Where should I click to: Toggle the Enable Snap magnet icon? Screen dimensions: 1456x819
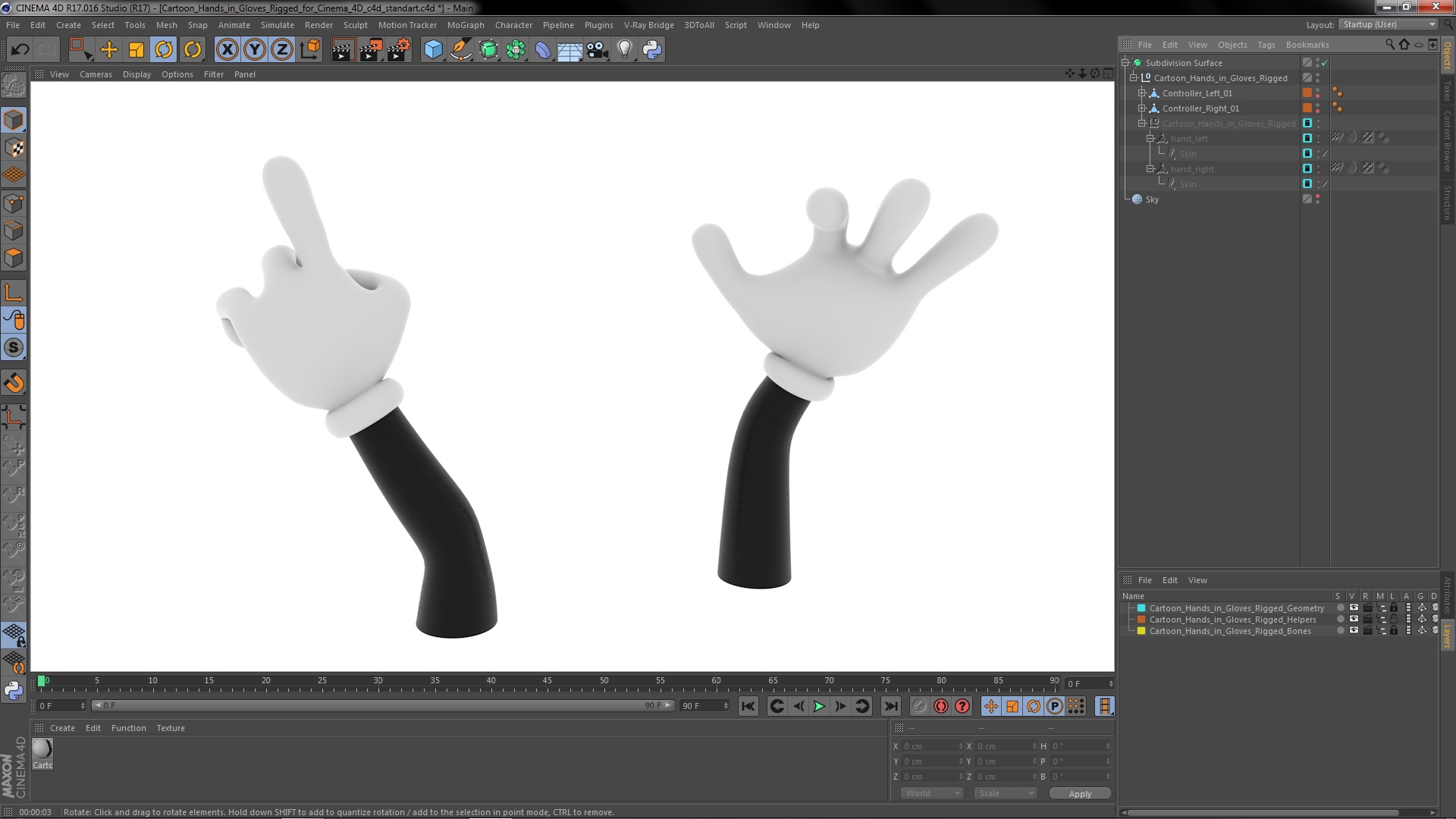(x=14, y=383)
